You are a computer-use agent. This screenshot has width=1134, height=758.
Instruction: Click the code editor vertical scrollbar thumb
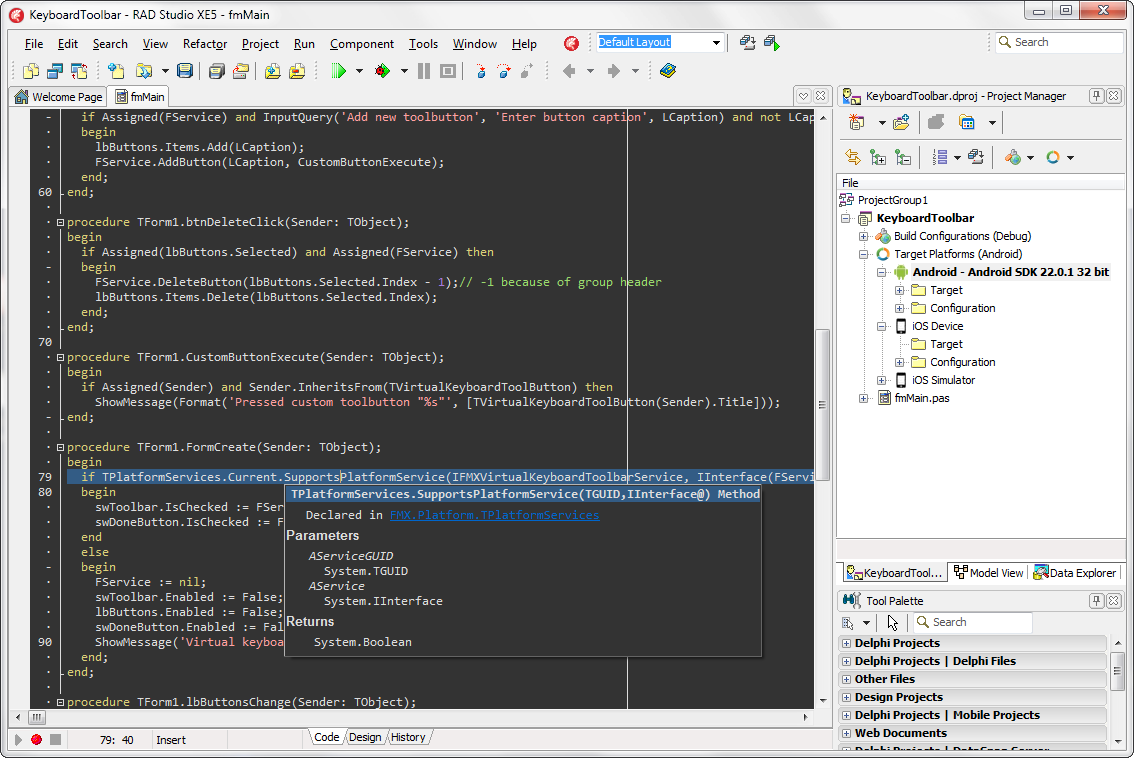822,405
